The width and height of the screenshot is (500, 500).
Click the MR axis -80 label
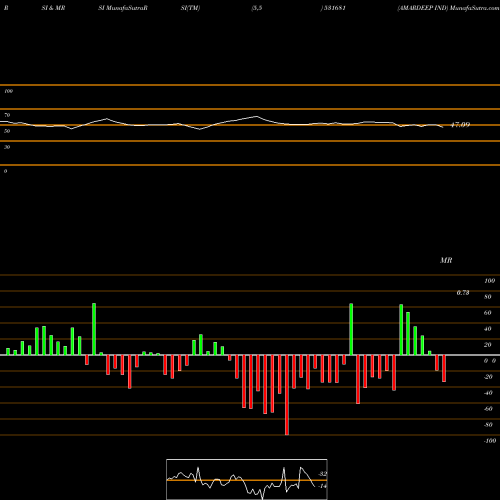click(x=488, y=425)
